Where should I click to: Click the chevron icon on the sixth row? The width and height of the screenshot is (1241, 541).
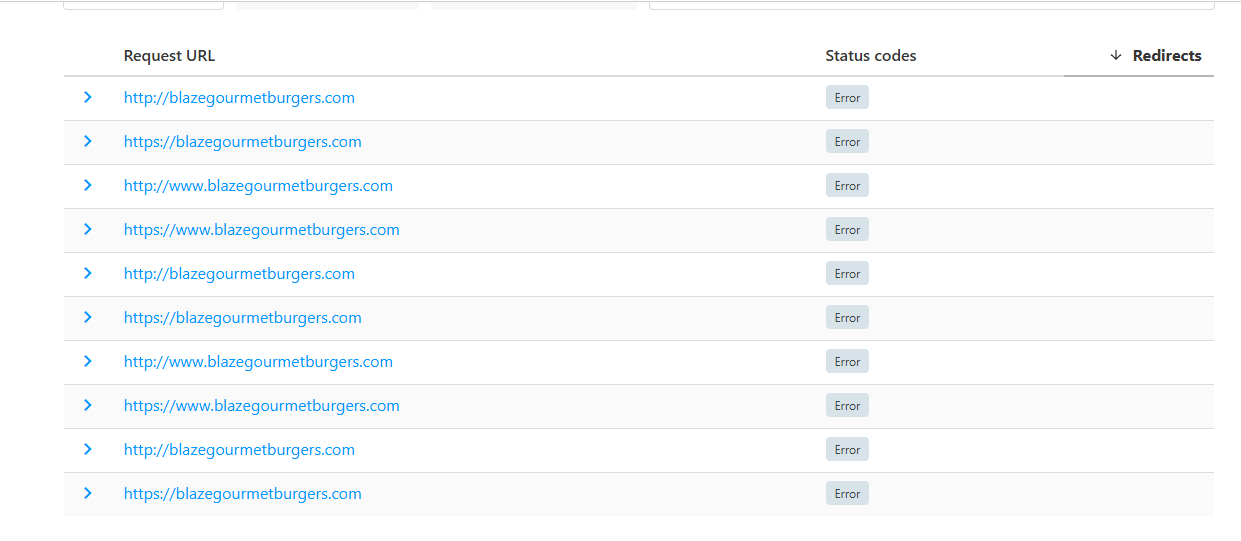pos(88,318)
